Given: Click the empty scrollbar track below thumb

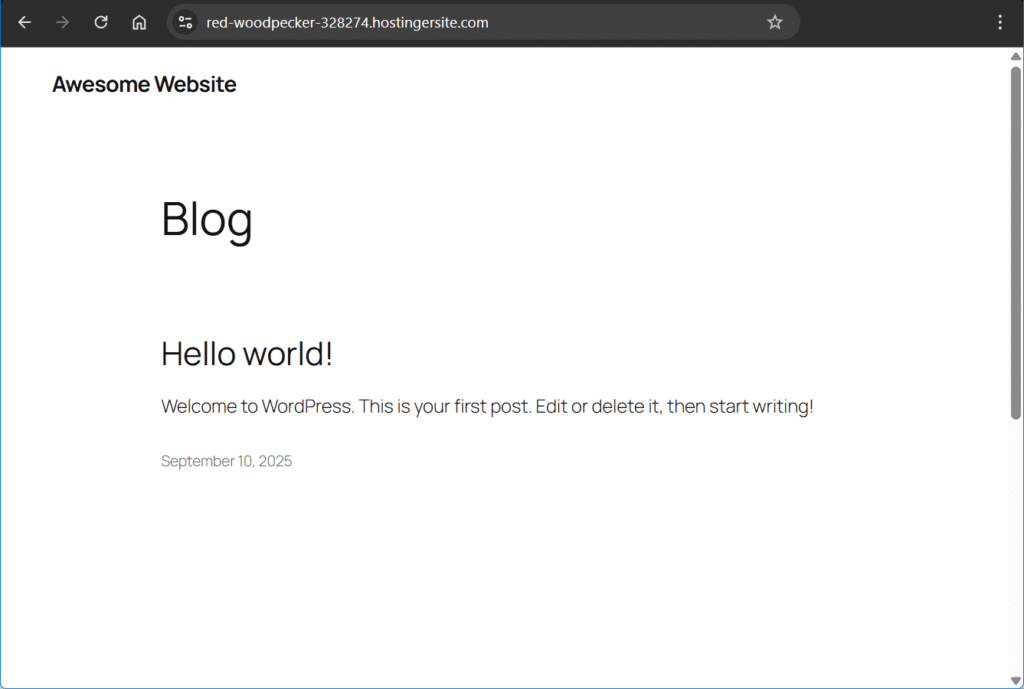Looking at the screenshot, I should (1016, 550).
